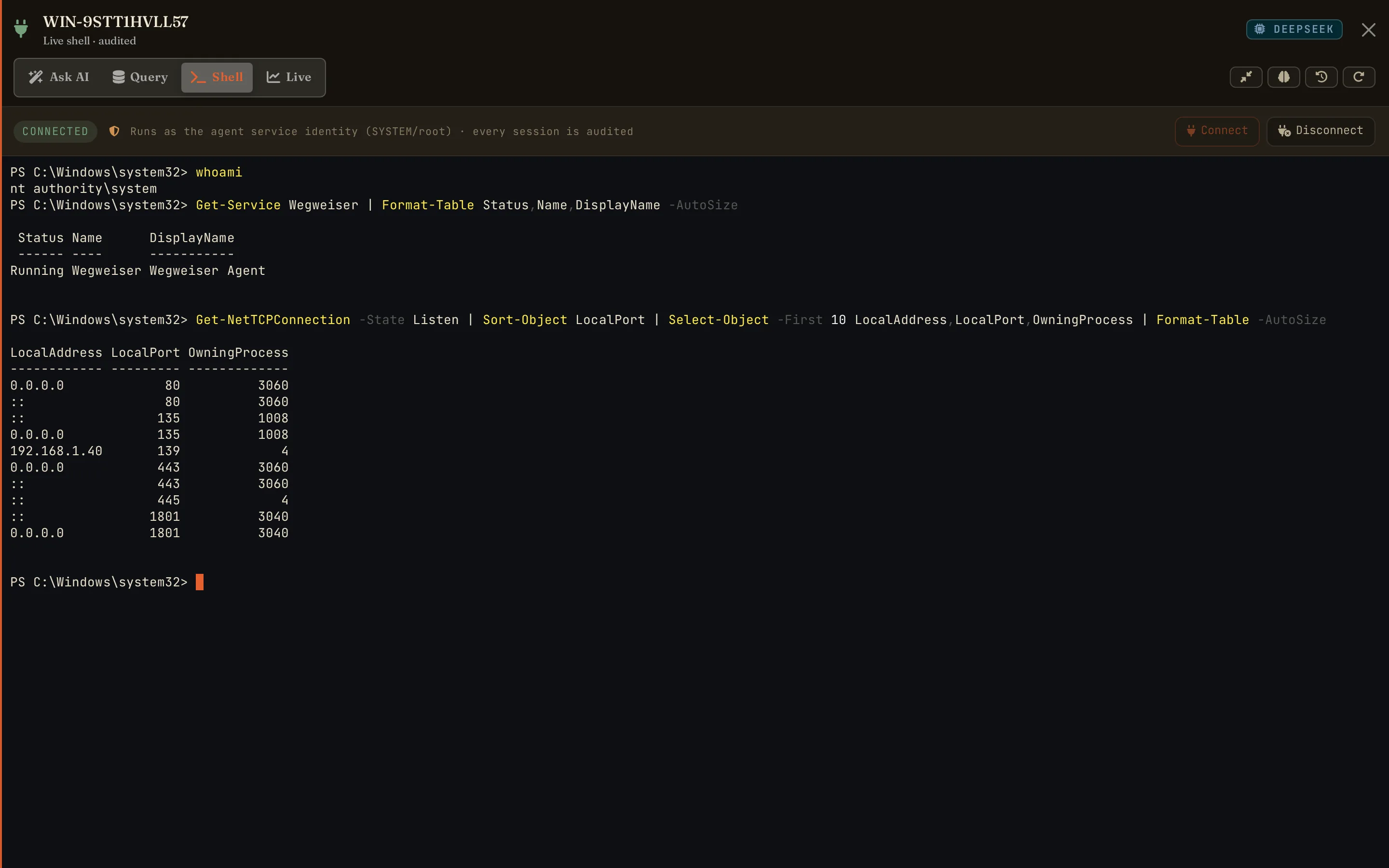Click port 445 in the listening table
This screenshot has height=868, width=1389.
169,501
